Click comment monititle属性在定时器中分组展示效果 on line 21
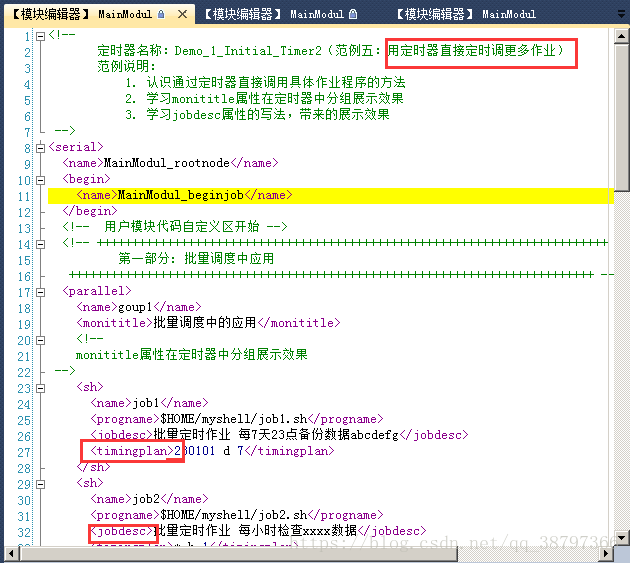Screen dimensions: 630x563 [192, 355]
